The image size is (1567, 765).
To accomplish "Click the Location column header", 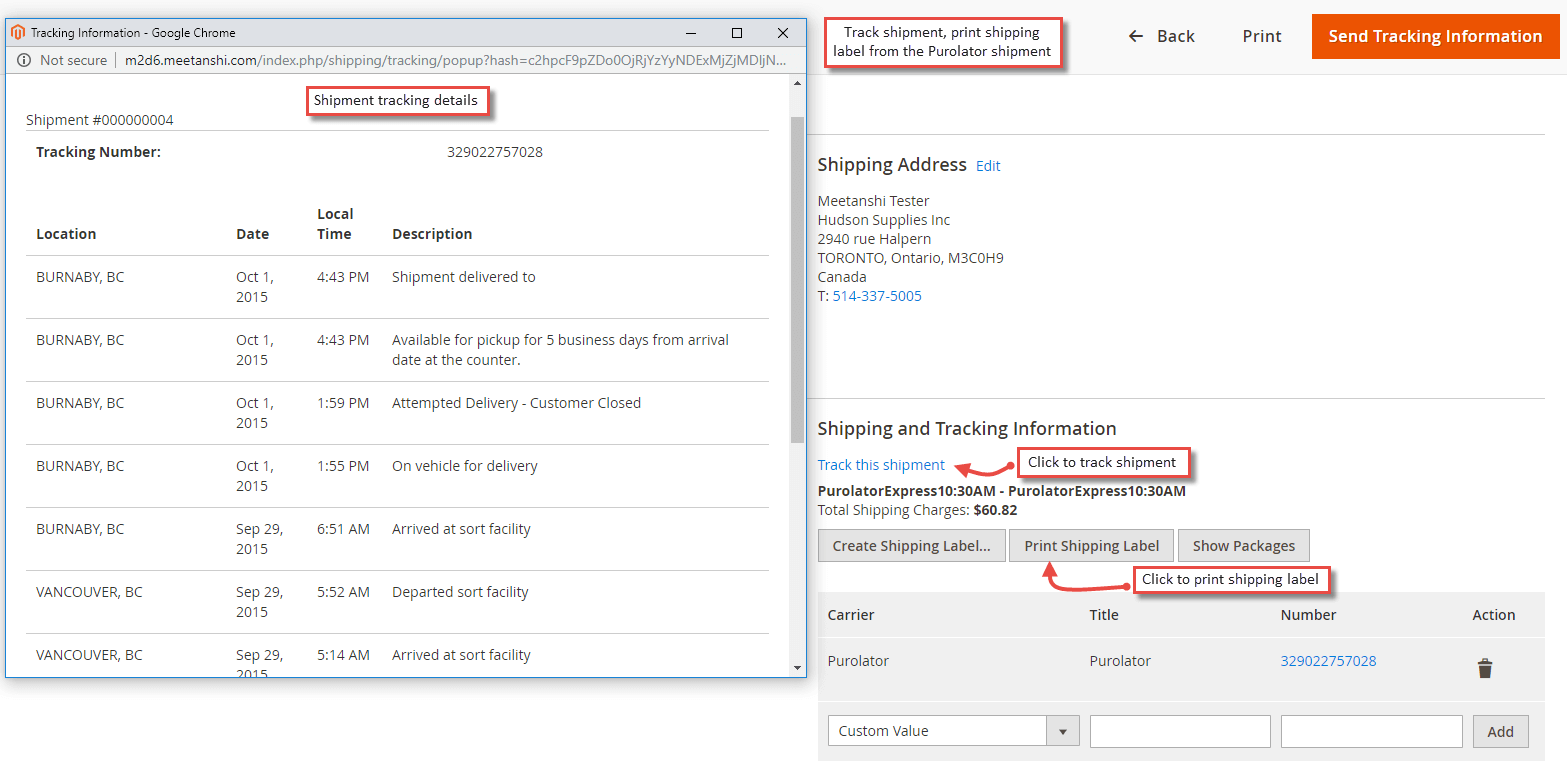I will 66,234.
